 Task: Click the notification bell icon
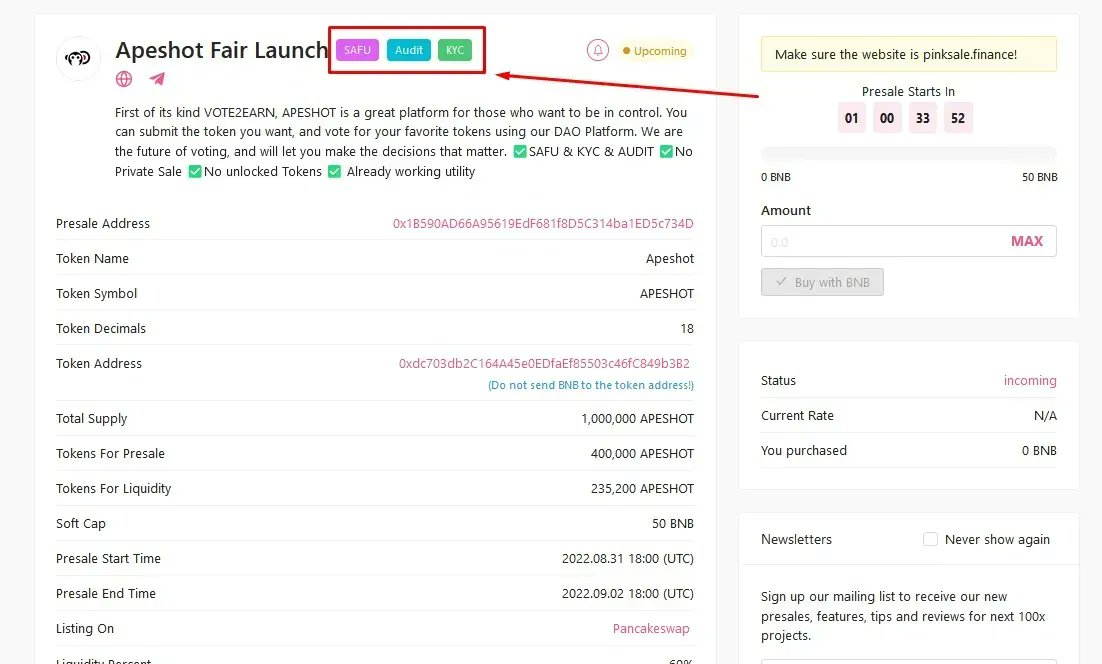coord(597,51)
